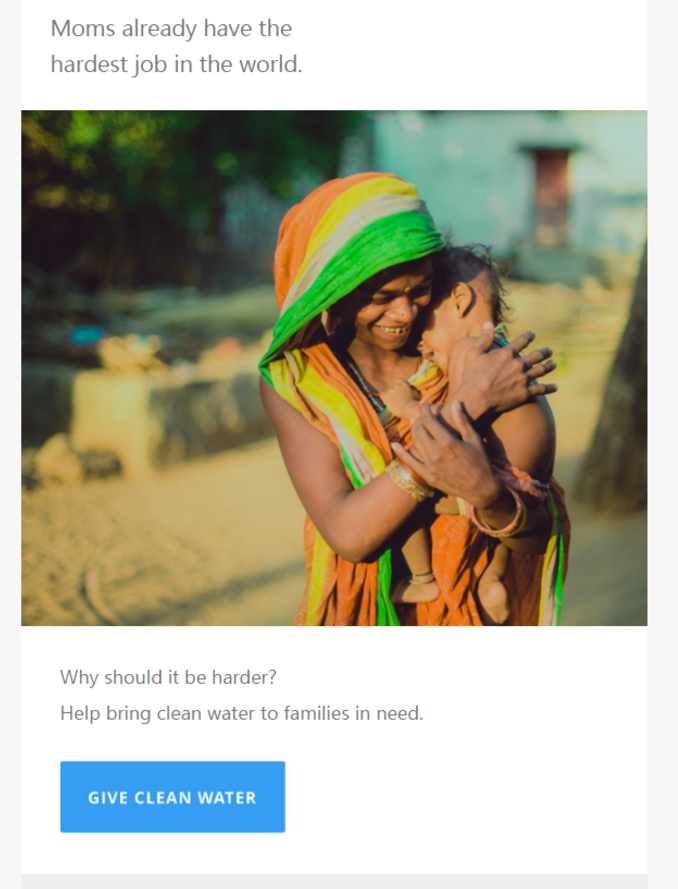Screen dimensions: 678x889
Task: Click 'Help bring clean water to families' sentence
Action: click(x=241, y=713)
